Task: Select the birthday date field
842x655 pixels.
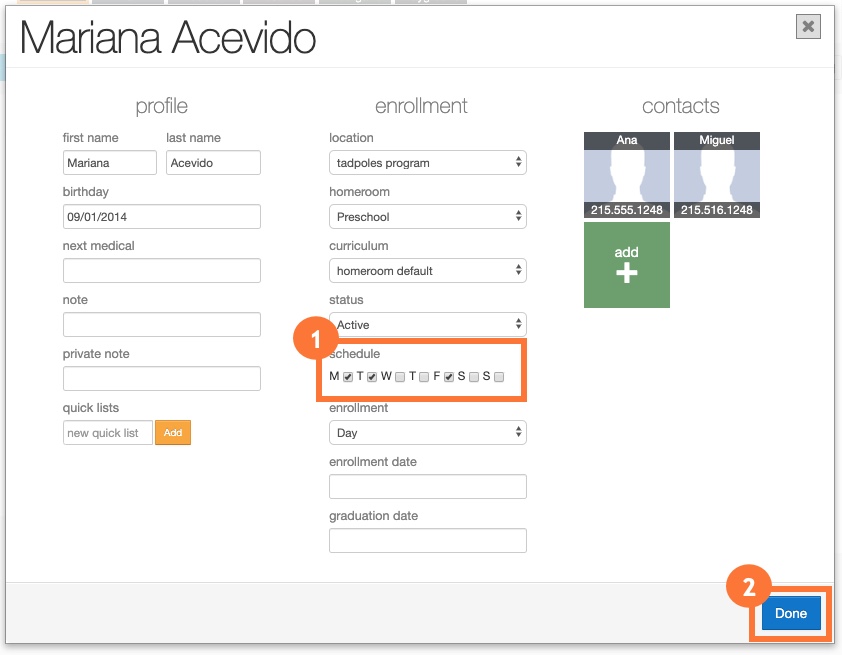Action: click(x=161, y=217)
